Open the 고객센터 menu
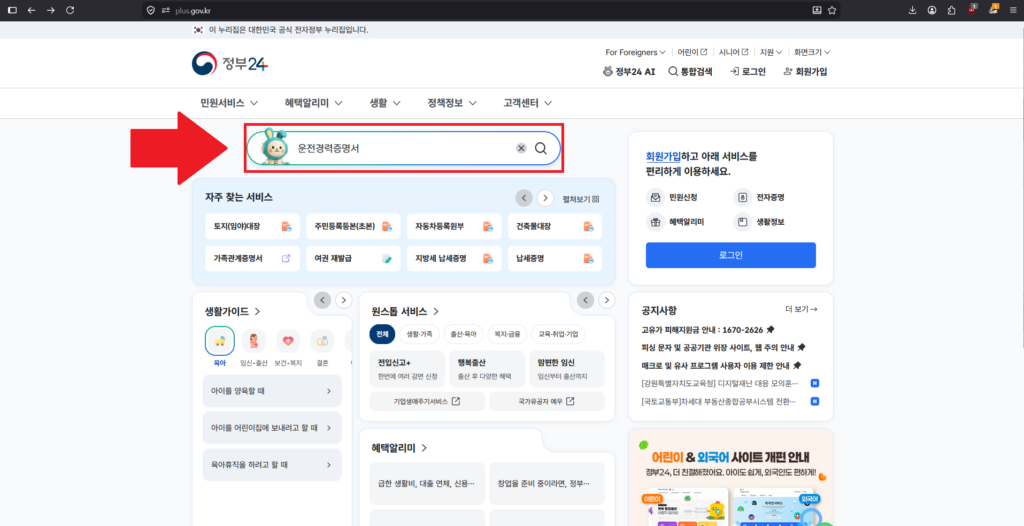Viewport: 1024px width, 526px height. point(528,103)
